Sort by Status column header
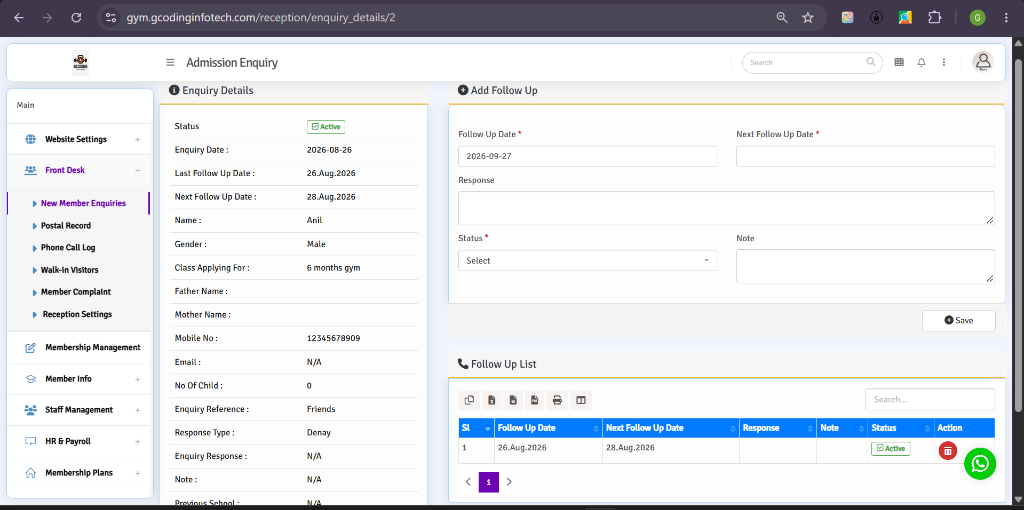The image size is (1024, 510). [x=900, y=428]
